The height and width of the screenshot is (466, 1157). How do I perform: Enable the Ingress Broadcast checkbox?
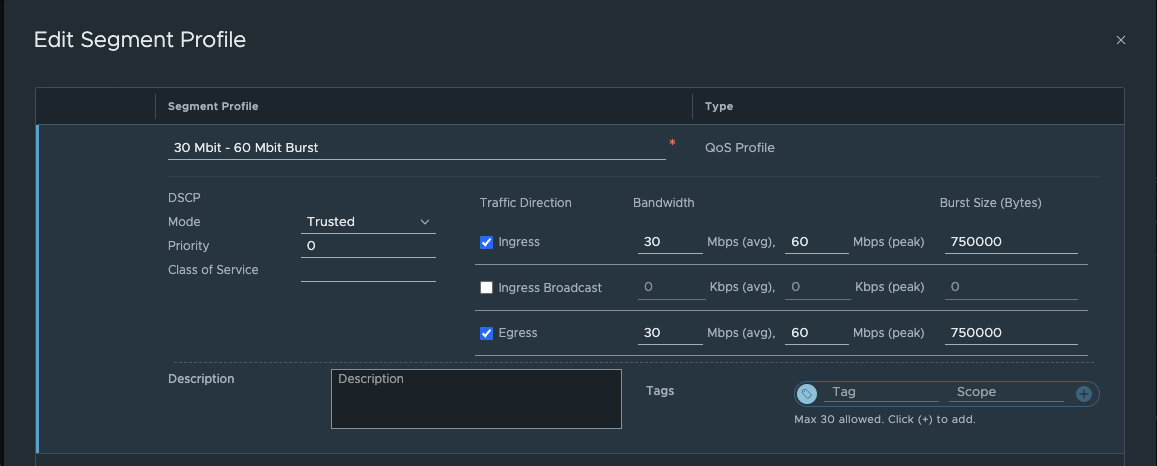486,288
